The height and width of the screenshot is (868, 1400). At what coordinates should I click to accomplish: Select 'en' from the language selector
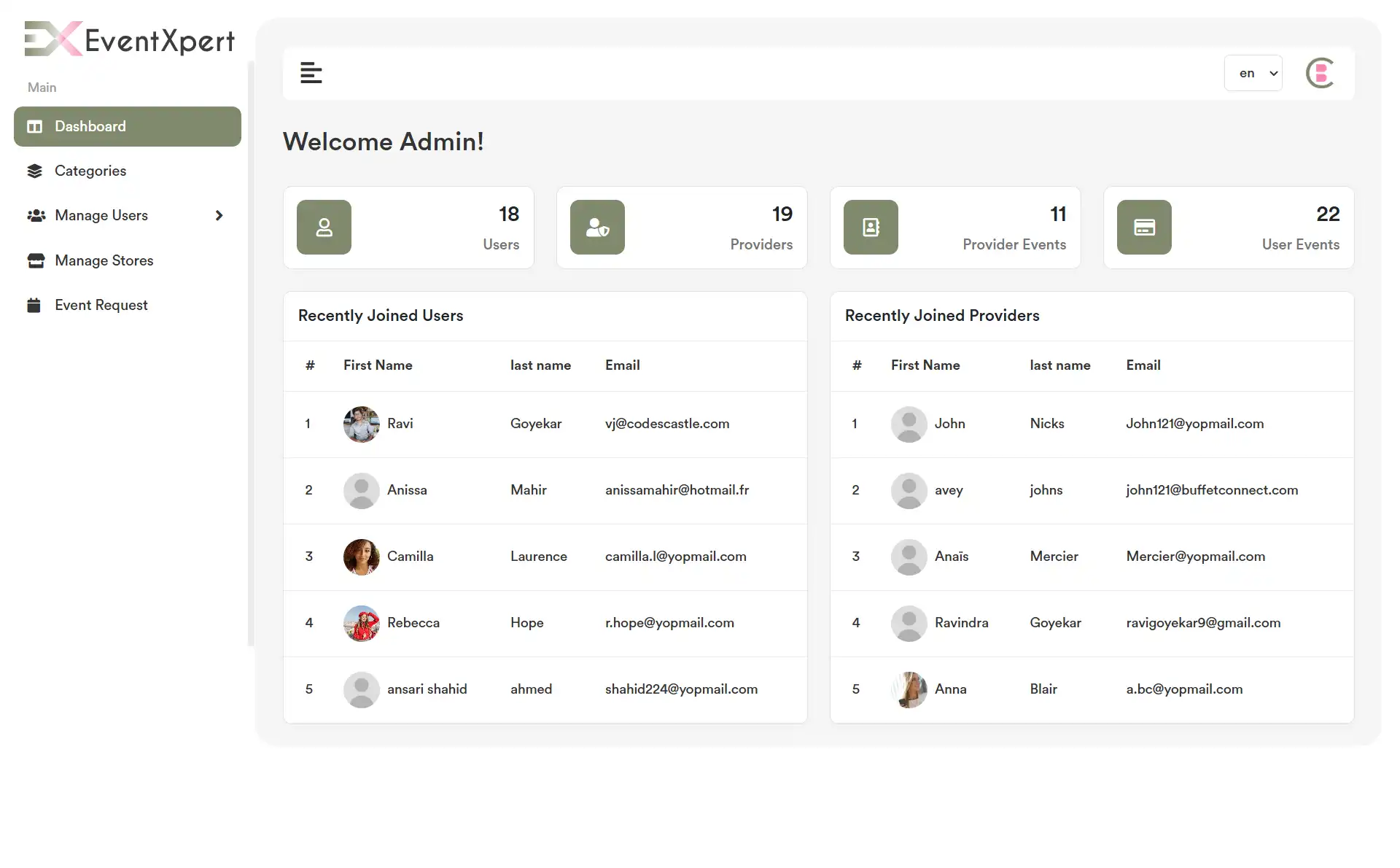click(1253, 73)
